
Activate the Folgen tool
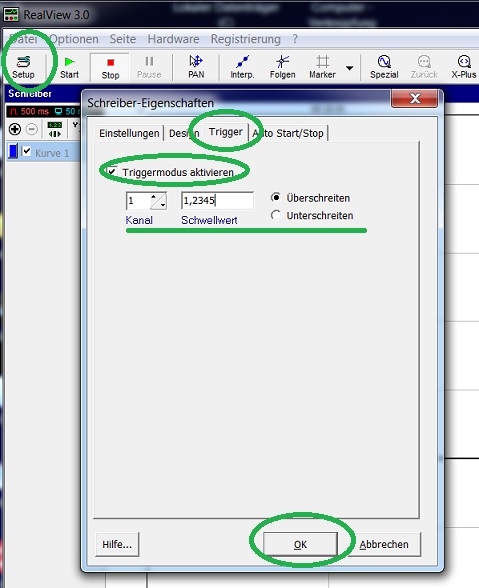click(282, 68)
